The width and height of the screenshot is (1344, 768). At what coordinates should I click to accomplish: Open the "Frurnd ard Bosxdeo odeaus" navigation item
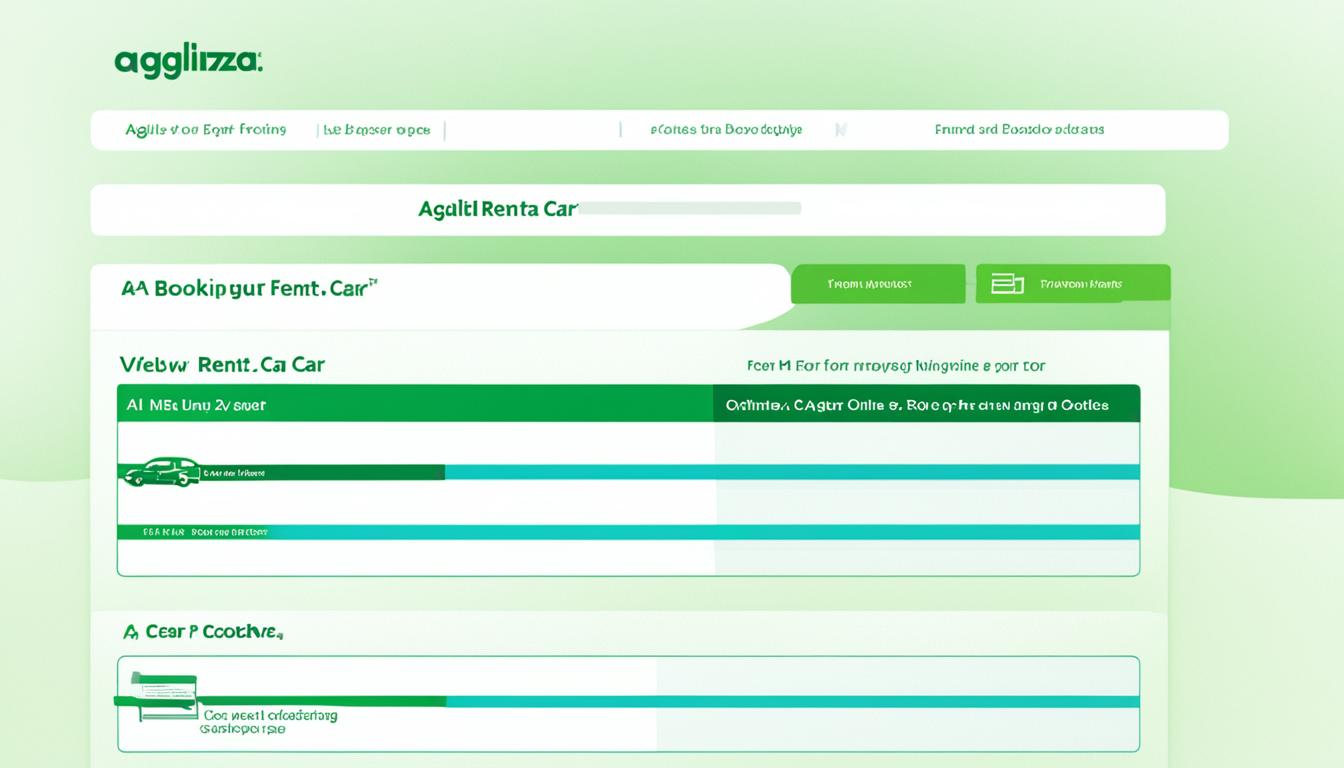pyautogui.click(x=1019, y=130)
